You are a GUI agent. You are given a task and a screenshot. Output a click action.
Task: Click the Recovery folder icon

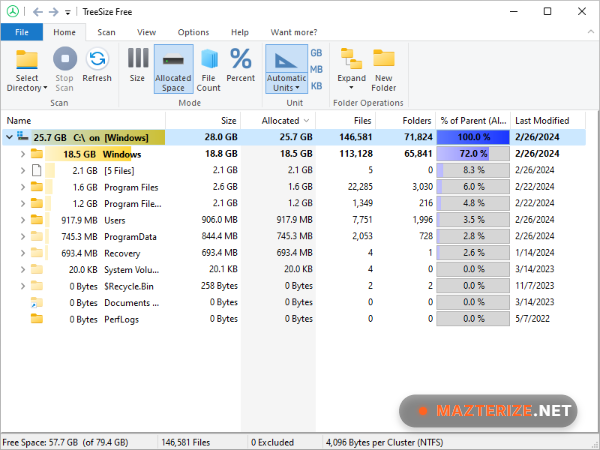pos(37,253)
